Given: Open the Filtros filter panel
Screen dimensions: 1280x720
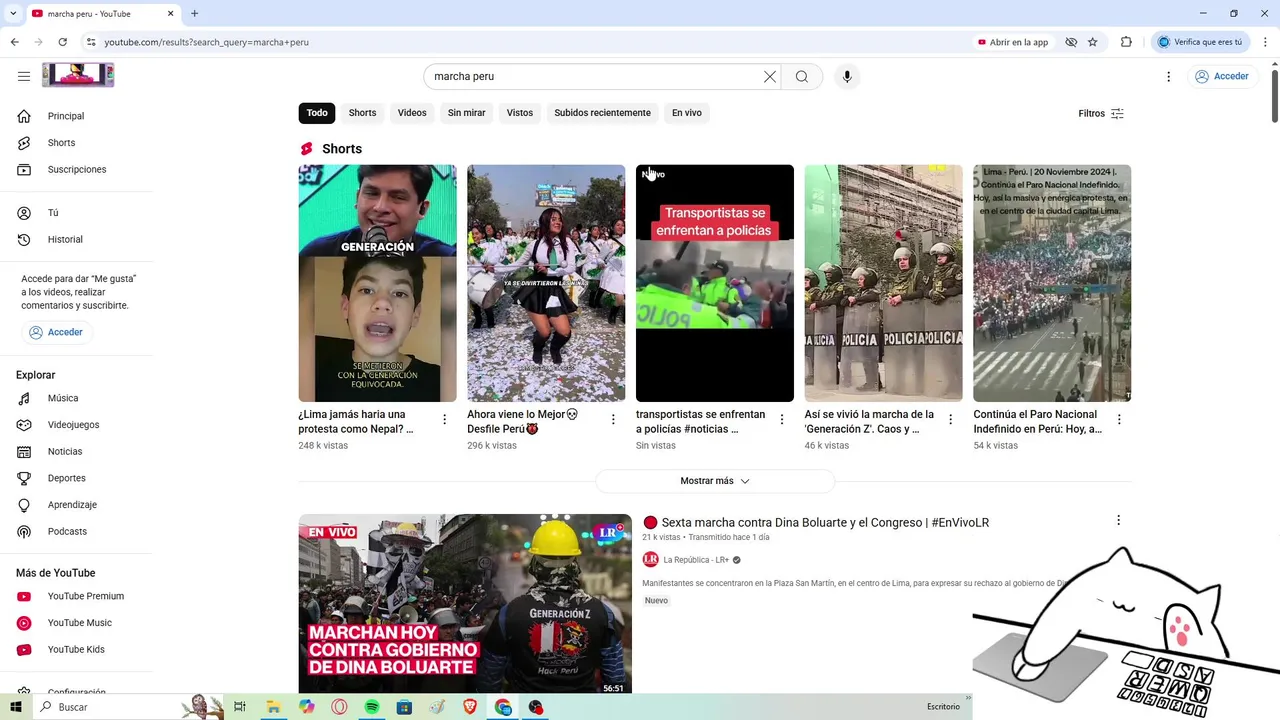Looking at the screenshot, I should click(1101, 114).
